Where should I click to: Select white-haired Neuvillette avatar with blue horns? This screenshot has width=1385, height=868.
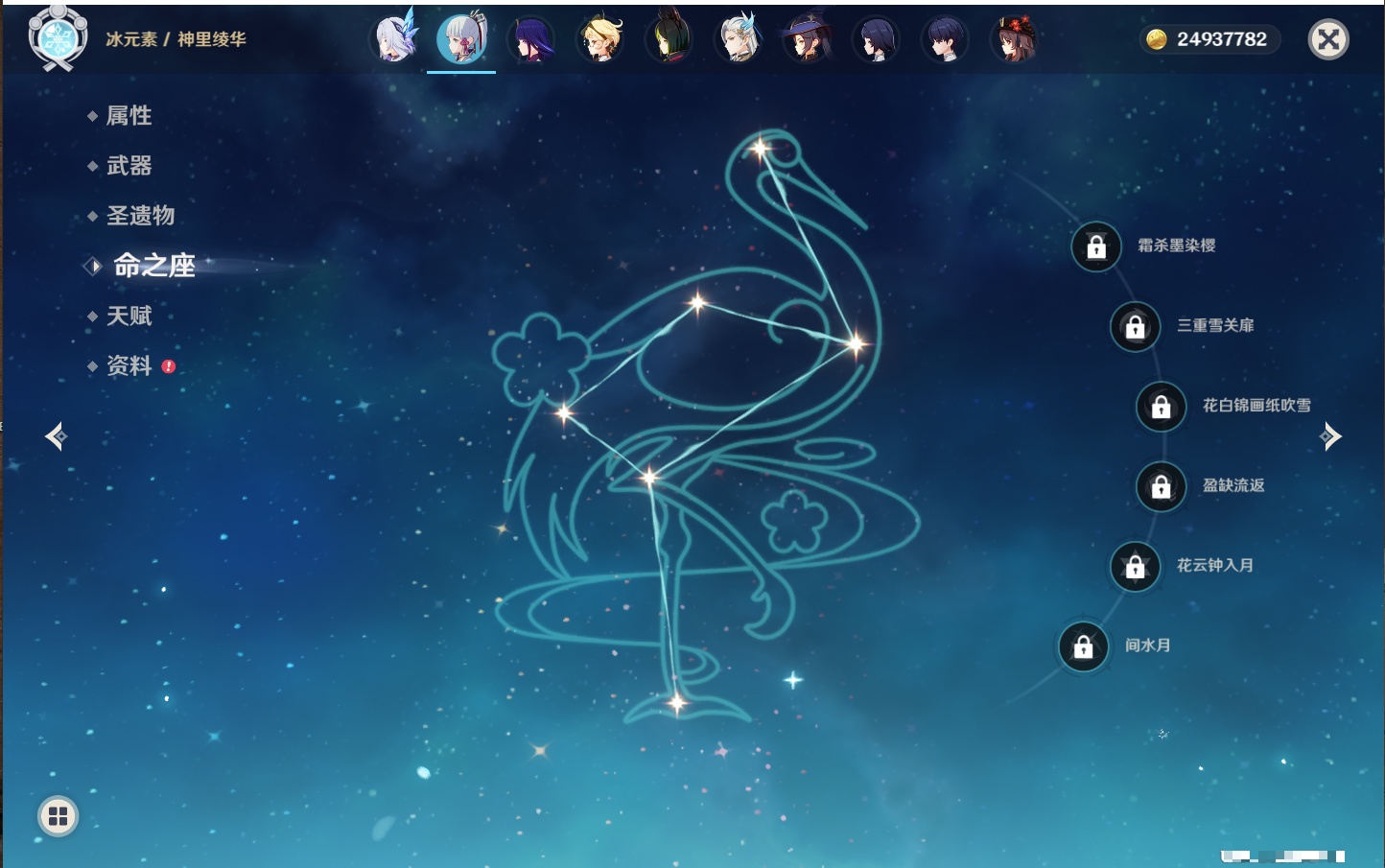[739, 40]
